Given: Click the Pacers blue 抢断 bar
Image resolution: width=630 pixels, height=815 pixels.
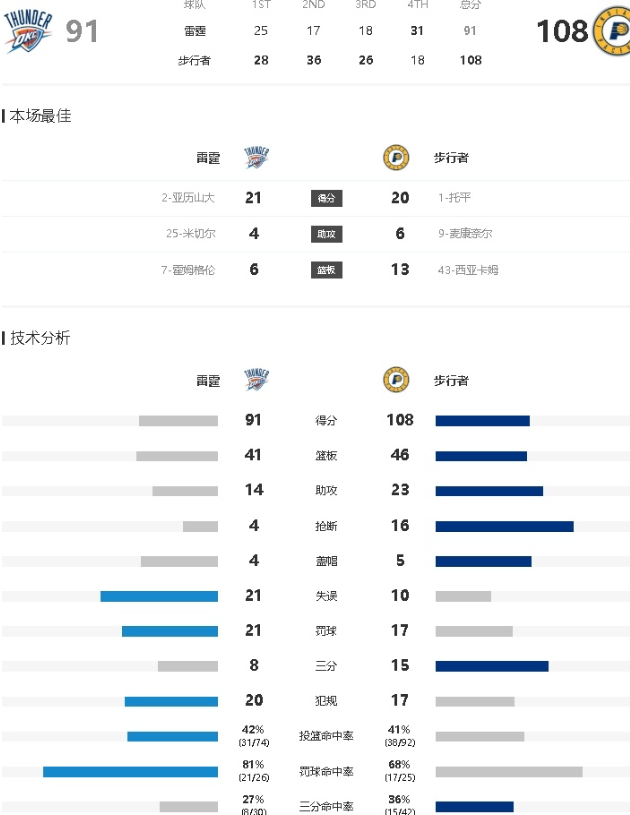Looking at the screenshot, I should pos(504,527).
